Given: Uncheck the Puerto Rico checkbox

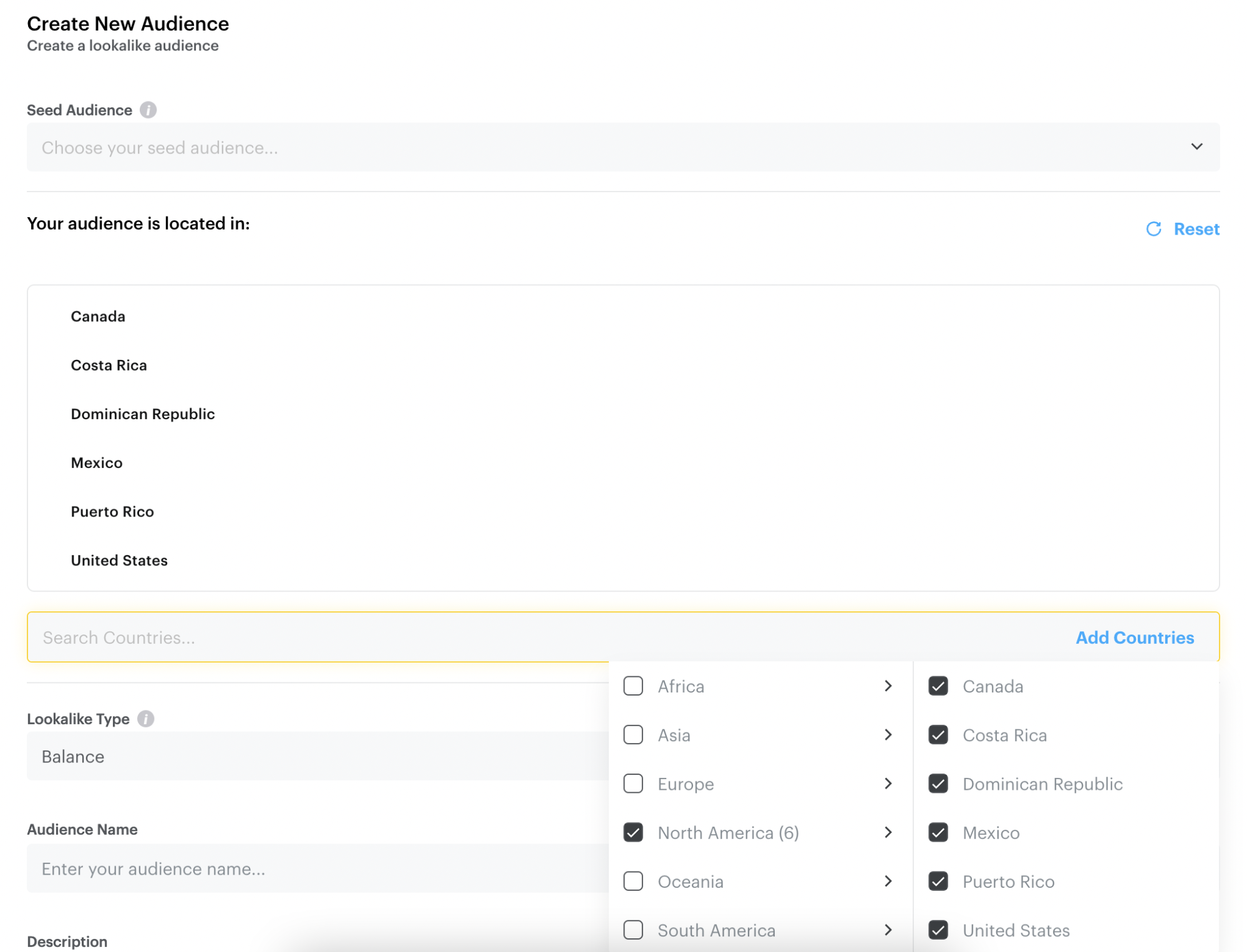Looking at the screenshot, I should (938, 882).
